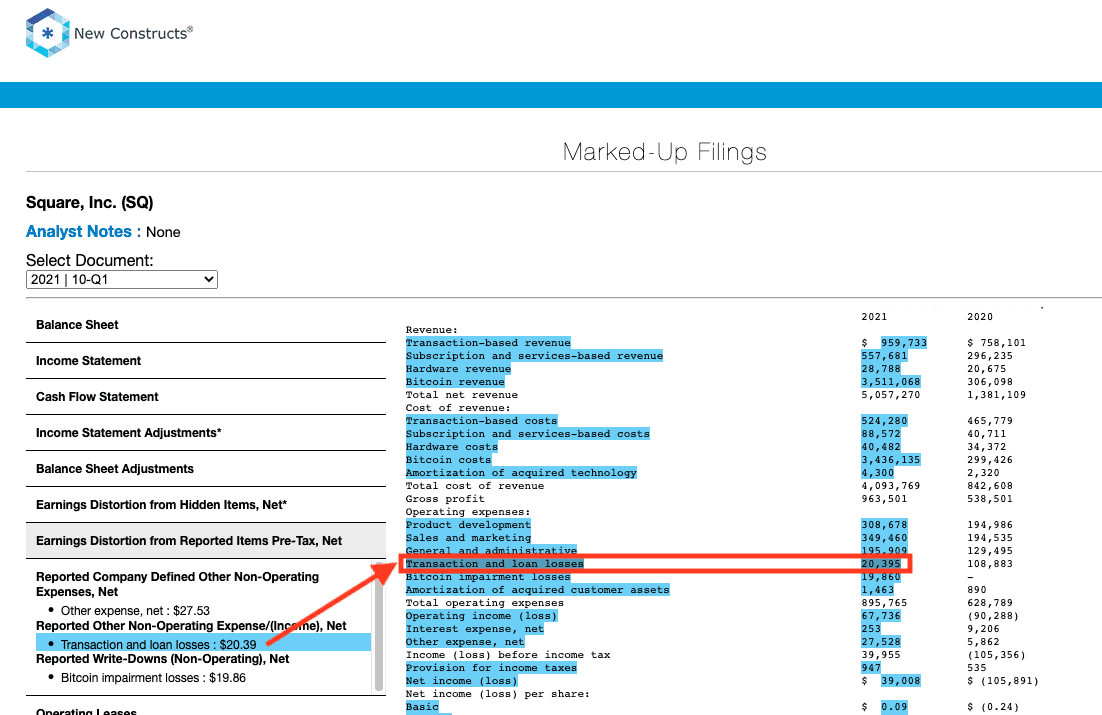Click Reported Other Non-Operating Expense/(Income), Net heading

pyautogui.click(x=191, y=626)
